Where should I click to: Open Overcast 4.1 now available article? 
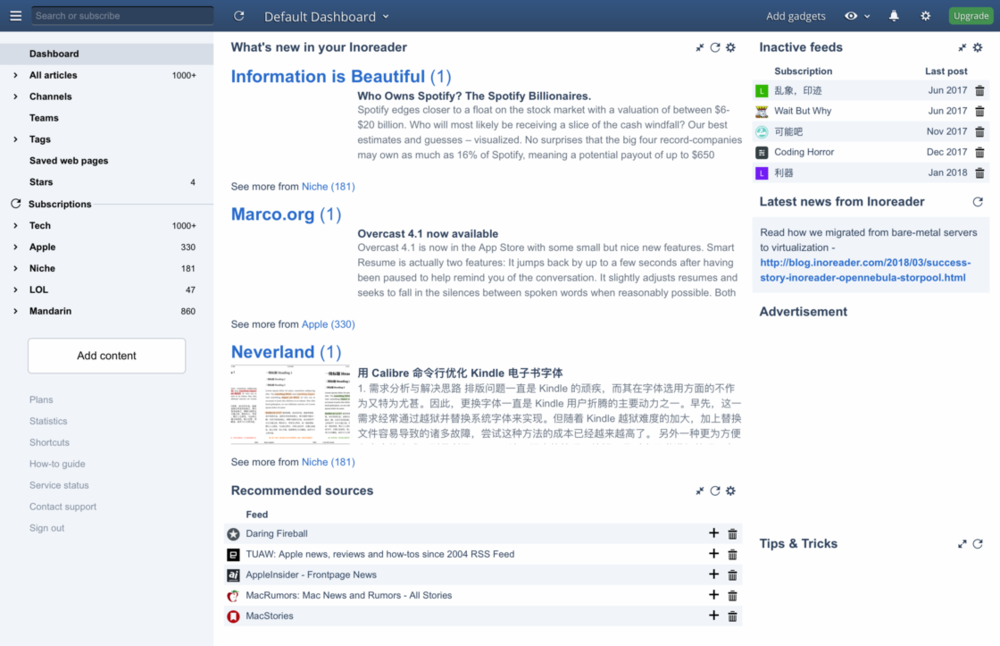click(427, 233)
